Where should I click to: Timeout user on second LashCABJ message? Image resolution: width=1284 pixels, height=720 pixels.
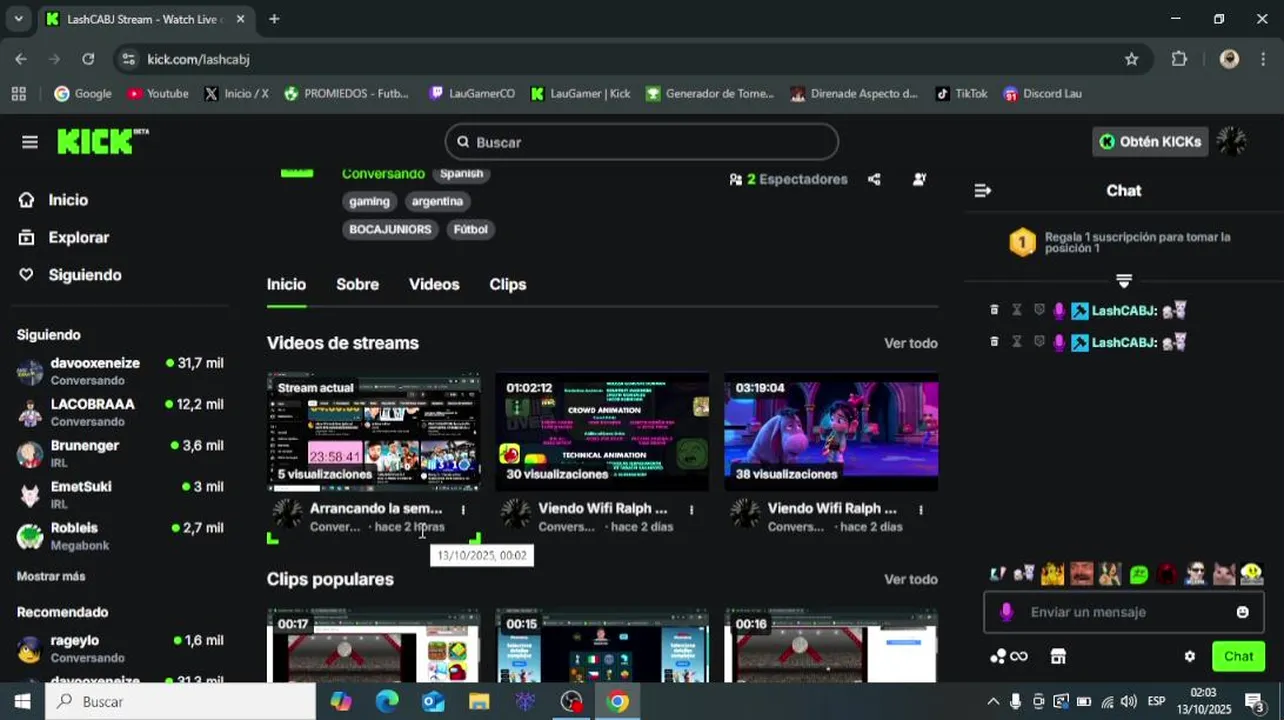pyautogui.click(x=1016, y=342)
